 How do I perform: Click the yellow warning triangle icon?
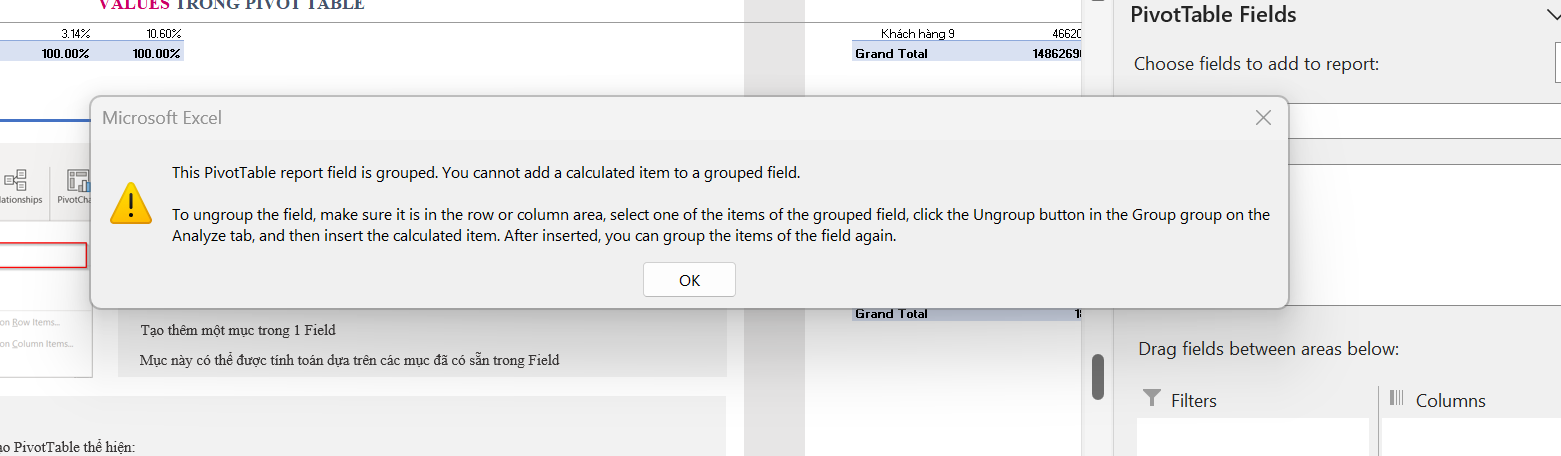point(131,202)
